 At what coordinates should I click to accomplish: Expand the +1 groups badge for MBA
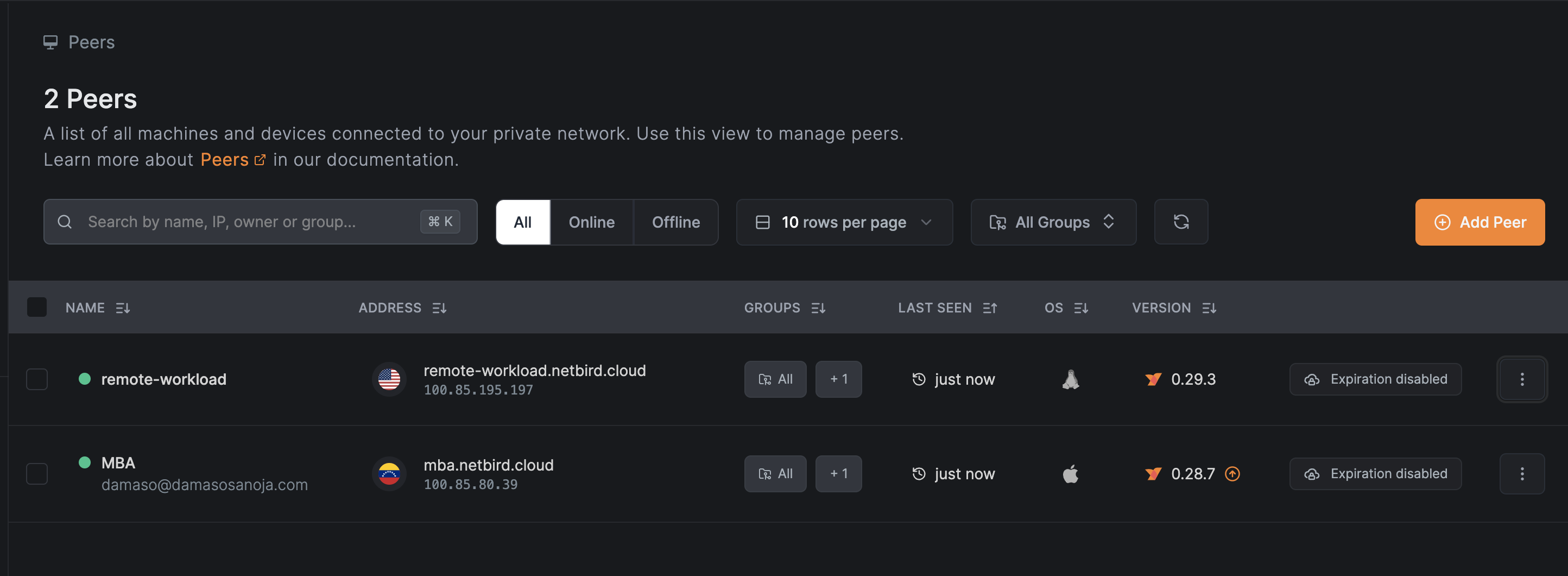(838, 473)
